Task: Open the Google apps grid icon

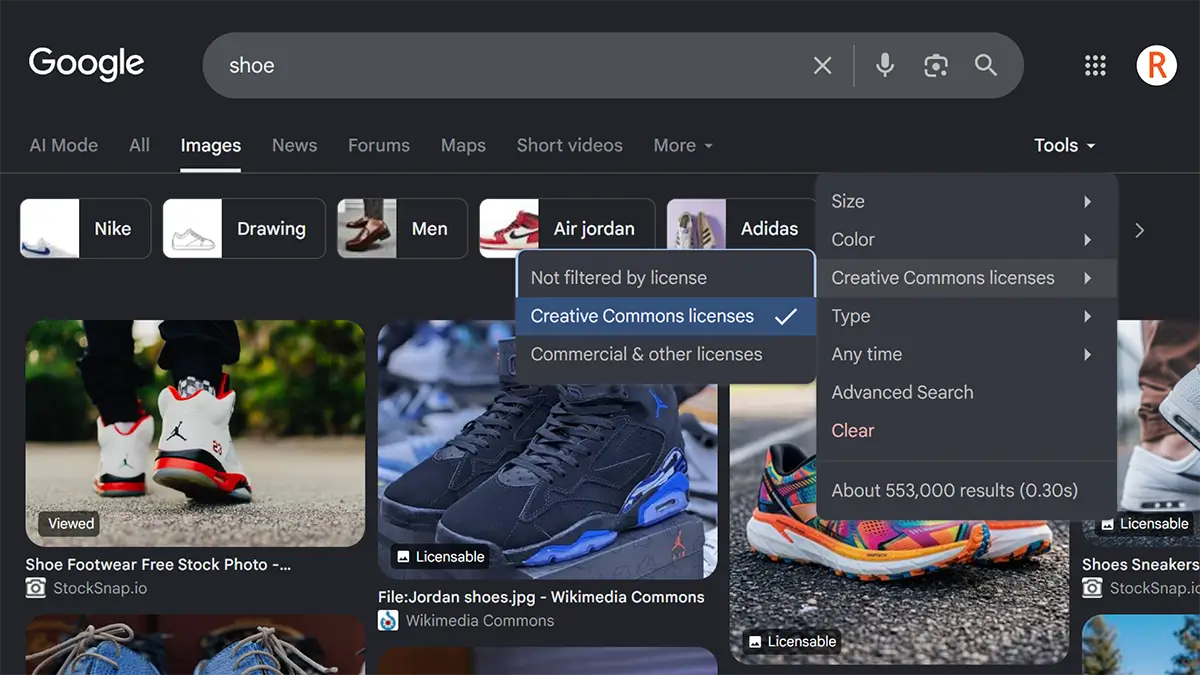Action: 1096,66
